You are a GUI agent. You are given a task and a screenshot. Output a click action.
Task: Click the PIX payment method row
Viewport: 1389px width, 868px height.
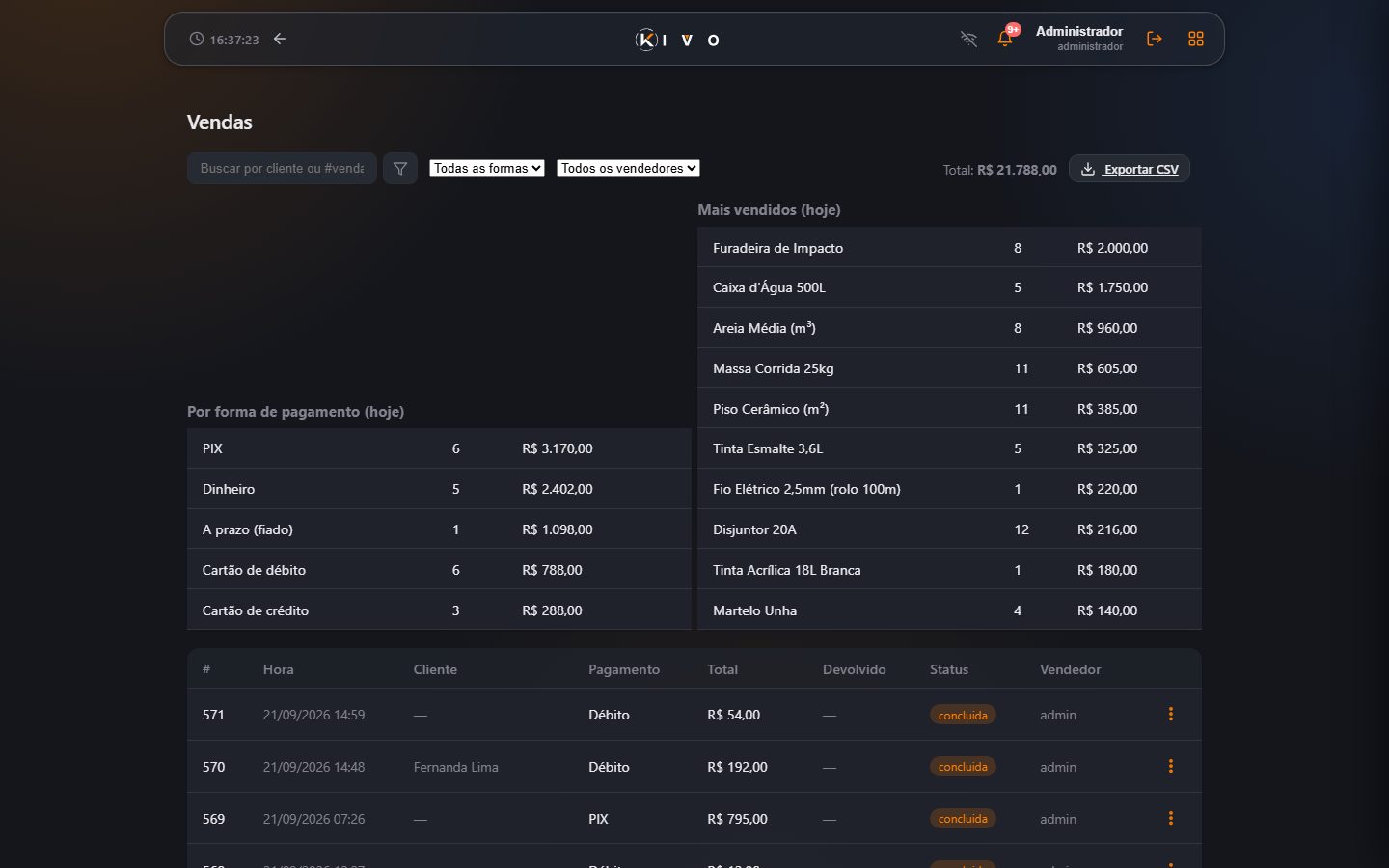pos(439,448)
